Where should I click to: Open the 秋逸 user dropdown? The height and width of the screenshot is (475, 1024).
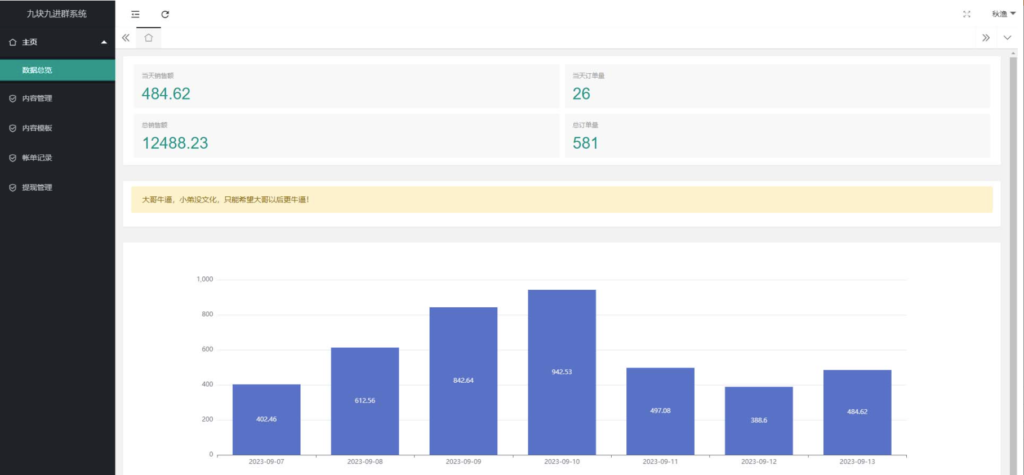1003,14
